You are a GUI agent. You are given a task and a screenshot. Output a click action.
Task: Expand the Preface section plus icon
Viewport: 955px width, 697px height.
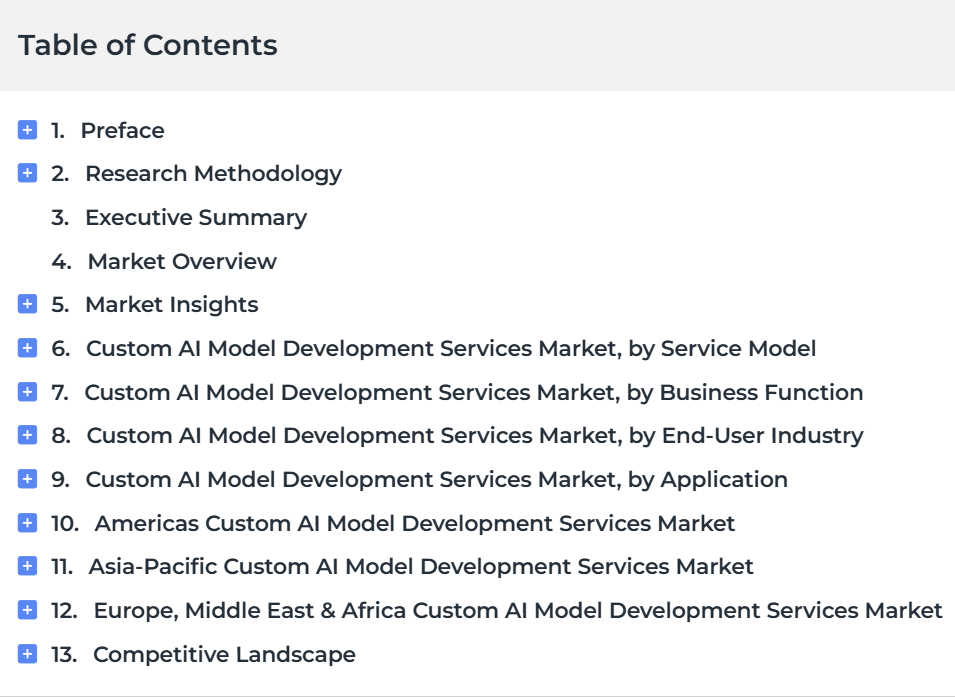(x=27, y=130)
